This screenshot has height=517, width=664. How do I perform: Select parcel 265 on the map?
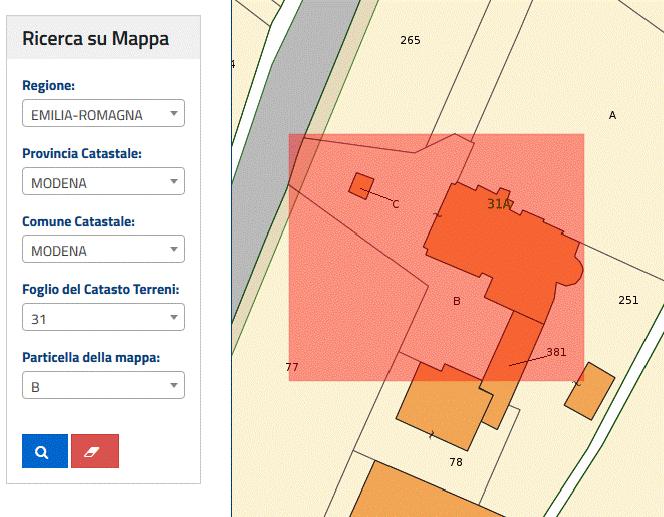[x=410, y=41]
